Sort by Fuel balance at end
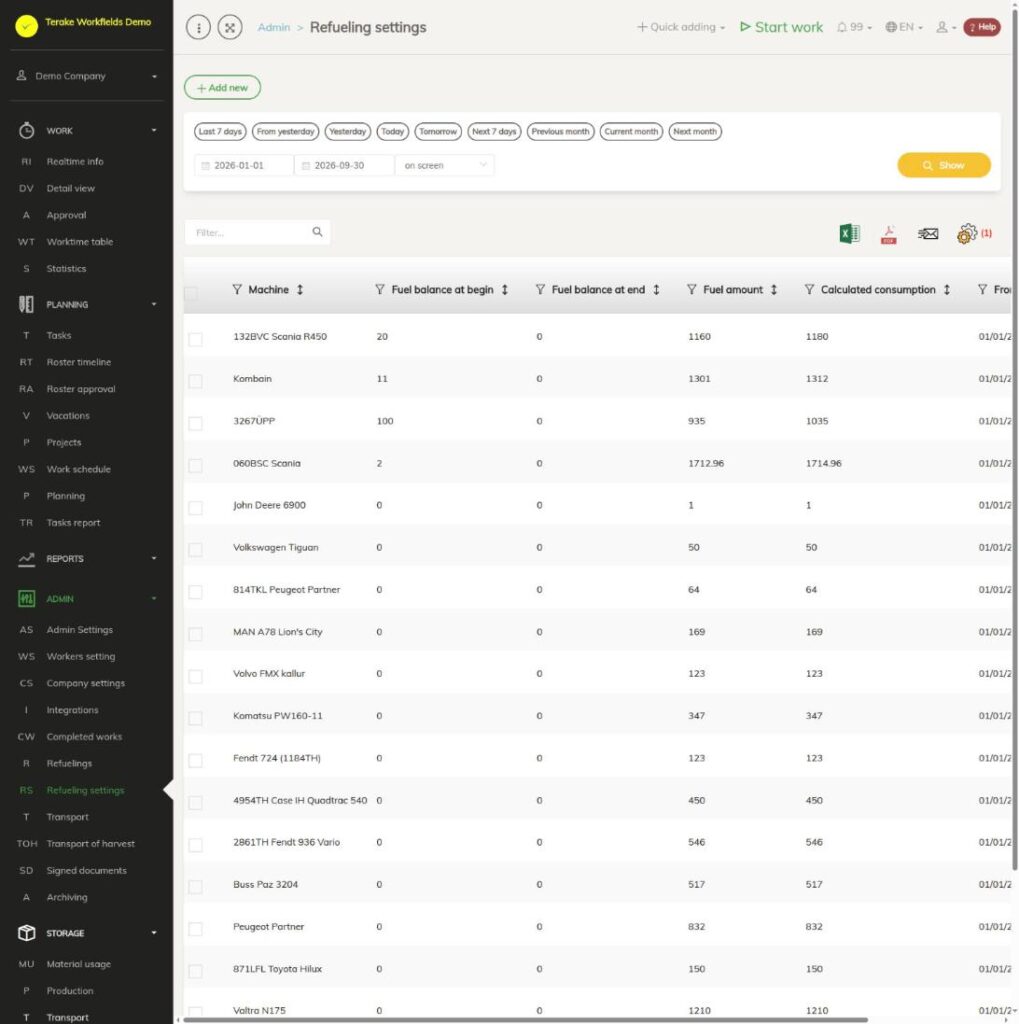The width and height of the screenshot is (1019, 1024). pos(656,289)
